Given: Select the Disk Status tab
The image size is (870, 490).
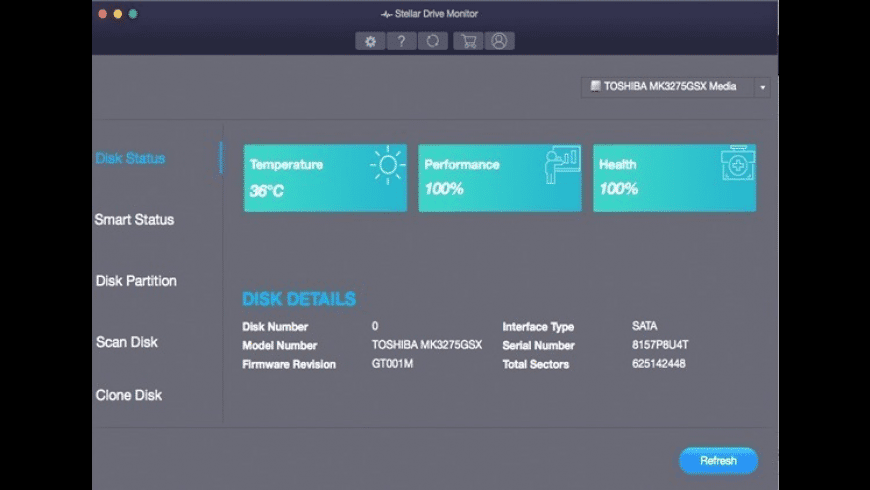Looking at the screenshot, I should tap(130, 159).
